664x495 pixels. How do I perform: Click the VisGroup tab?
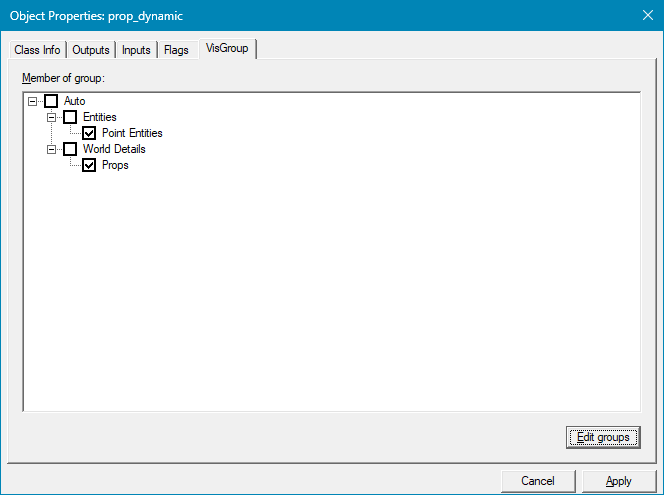point(227,48)
